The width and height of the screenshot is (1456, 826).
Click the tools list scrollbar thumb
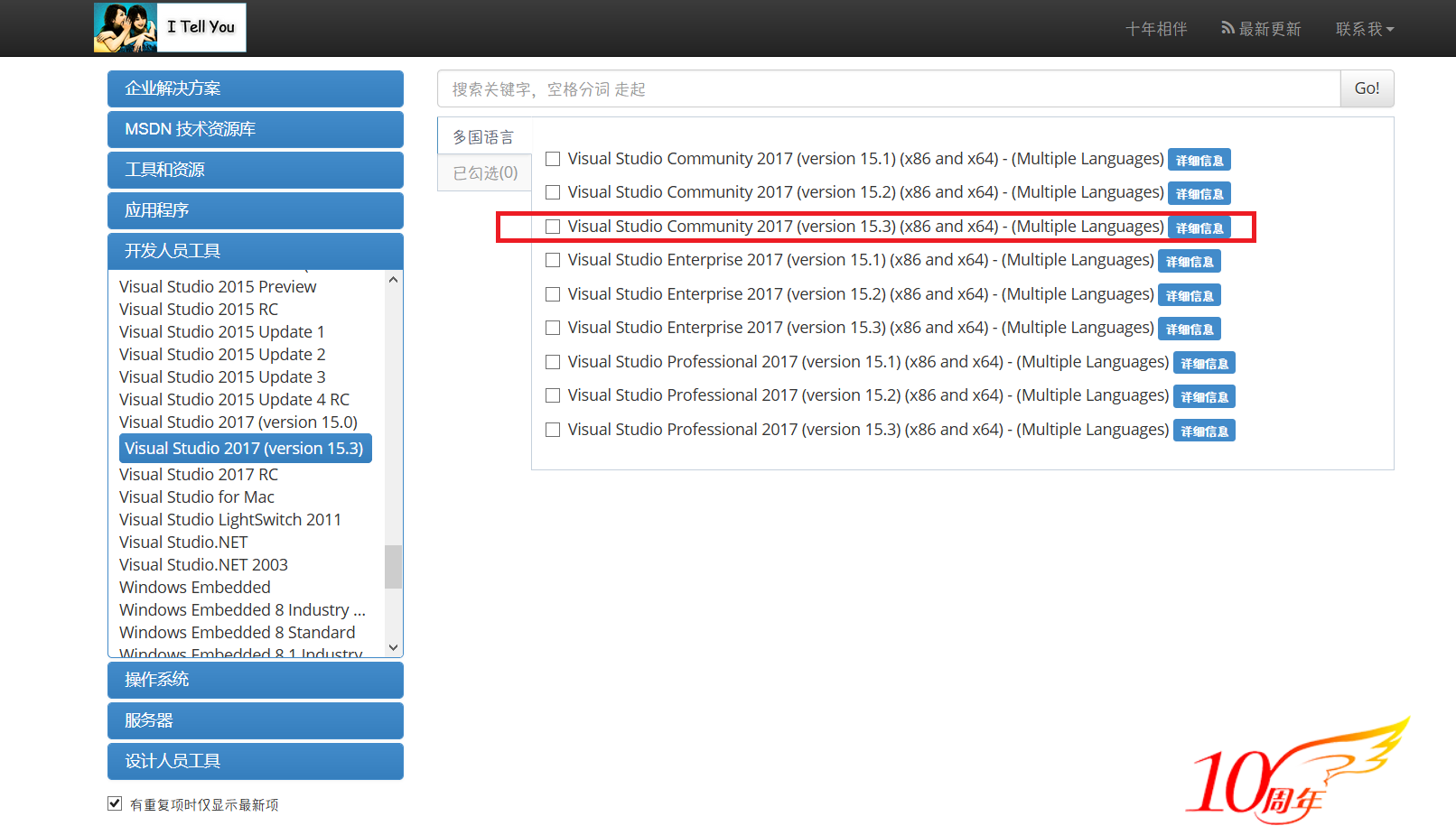(x=393, y=567)
